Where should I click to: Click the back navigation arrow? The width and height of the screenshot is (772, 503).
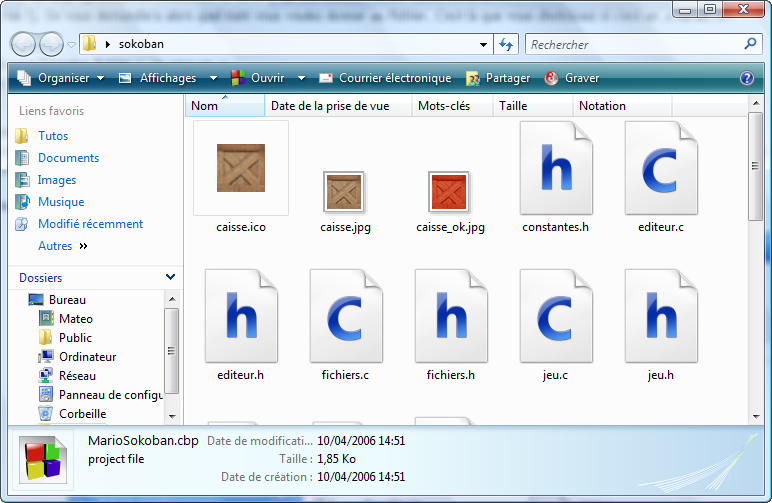(24, 45)
